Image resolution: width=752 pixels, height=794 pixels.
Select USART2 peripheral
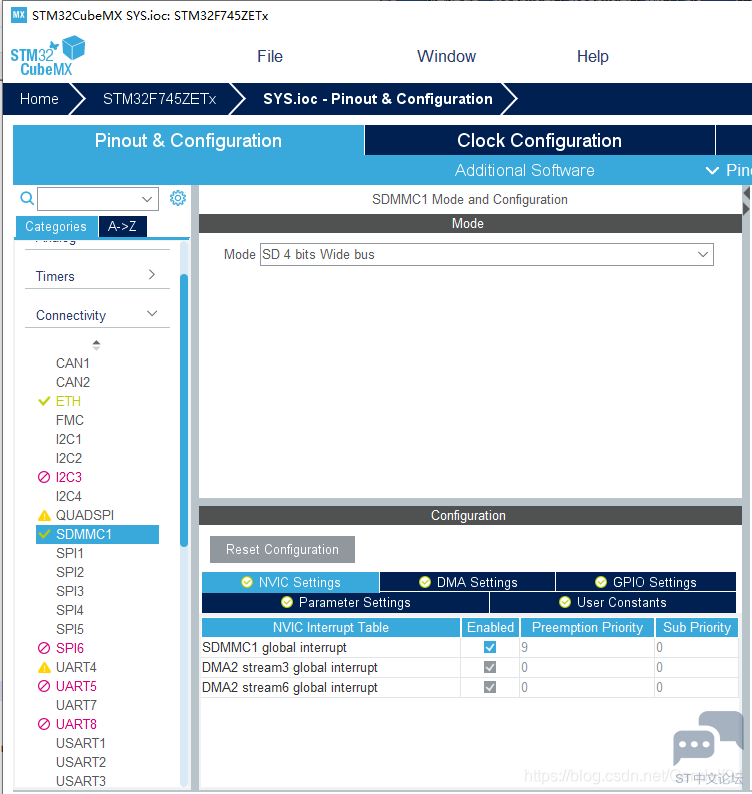(81, 762)
